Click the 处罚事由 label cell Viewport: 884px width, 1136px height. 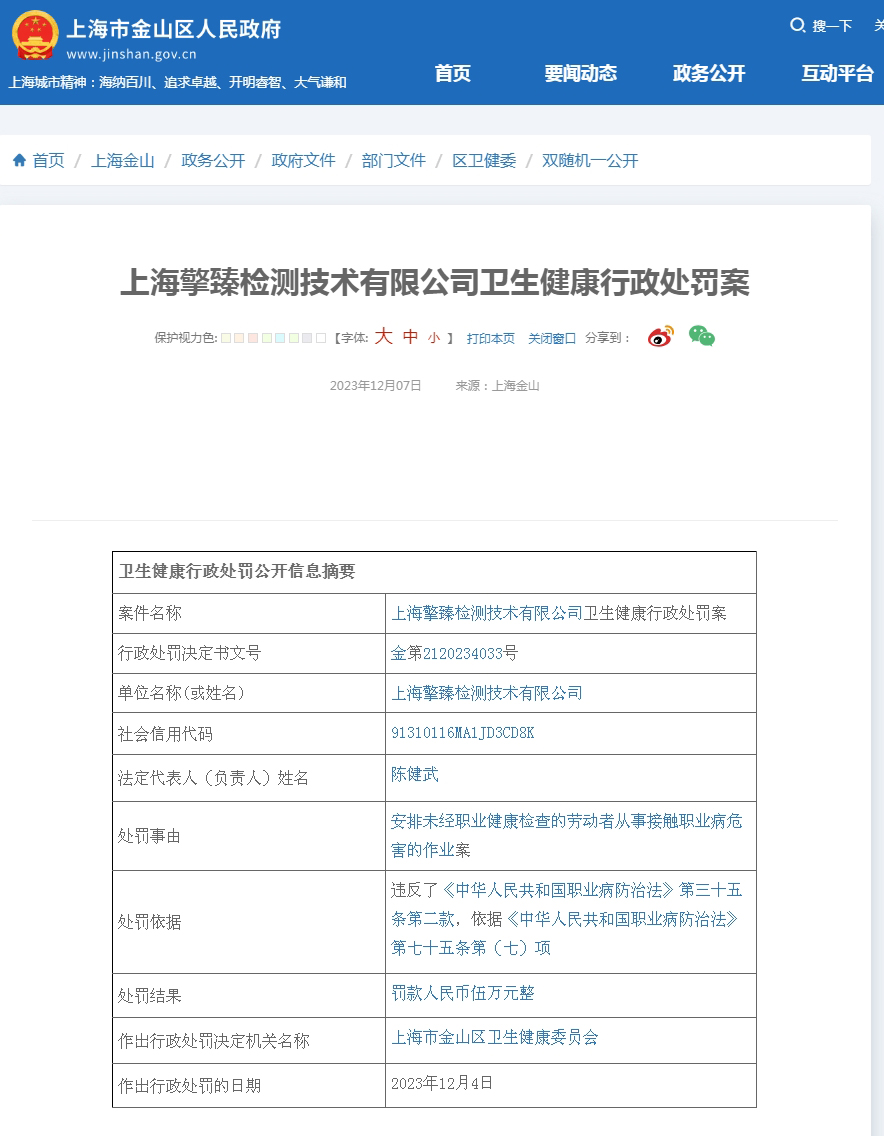[249, 836]
